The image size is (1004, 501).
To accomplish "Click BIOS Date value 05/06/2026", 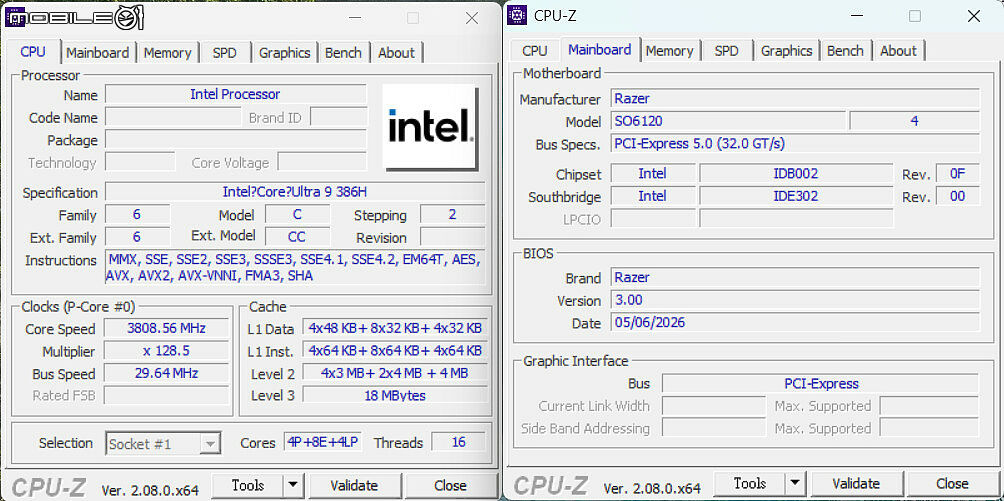I will (x=795, y=322).
